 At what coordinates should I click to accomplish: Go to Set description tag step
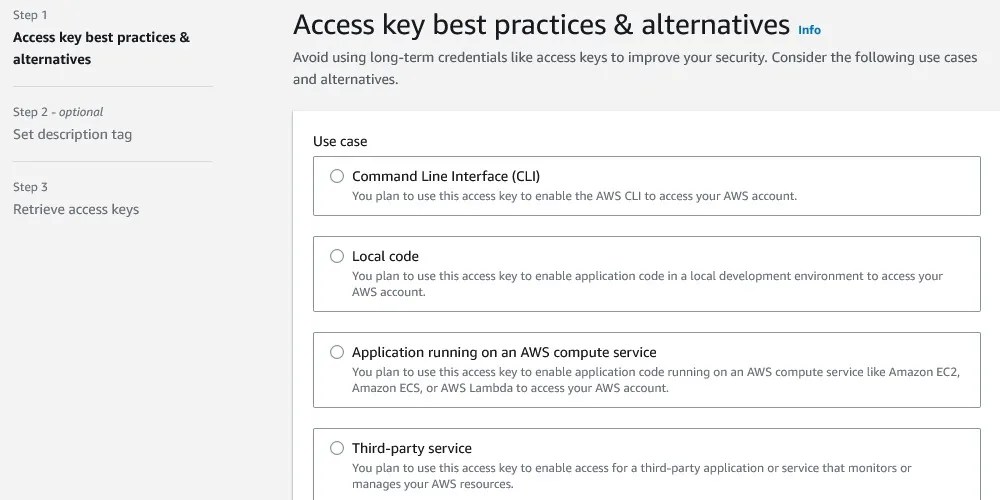click(x=72, y=134)
